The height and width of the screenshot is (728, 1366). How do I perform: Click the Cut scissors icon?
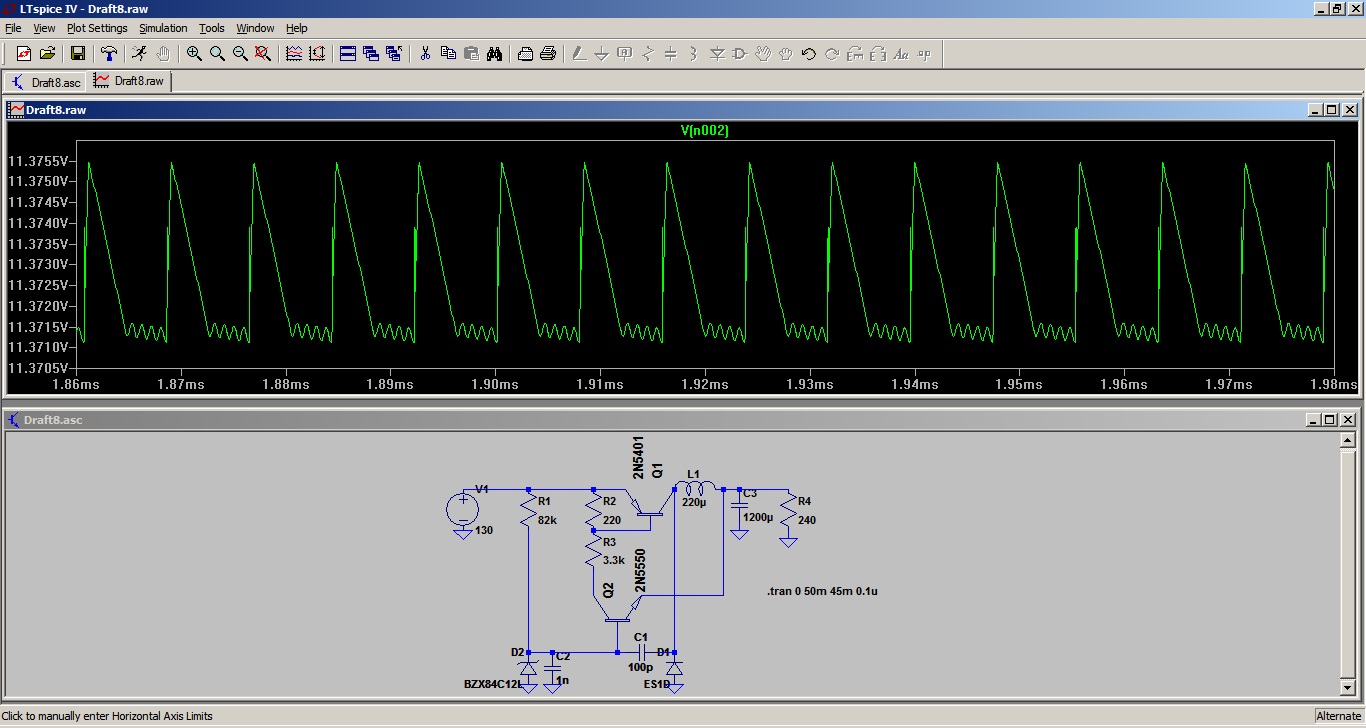tap(425, 54)
